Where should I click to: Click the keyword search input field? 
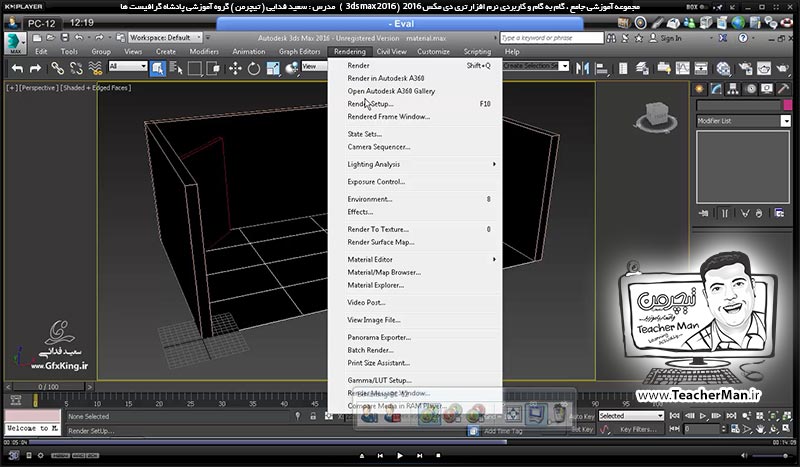(x=551, y=38)
